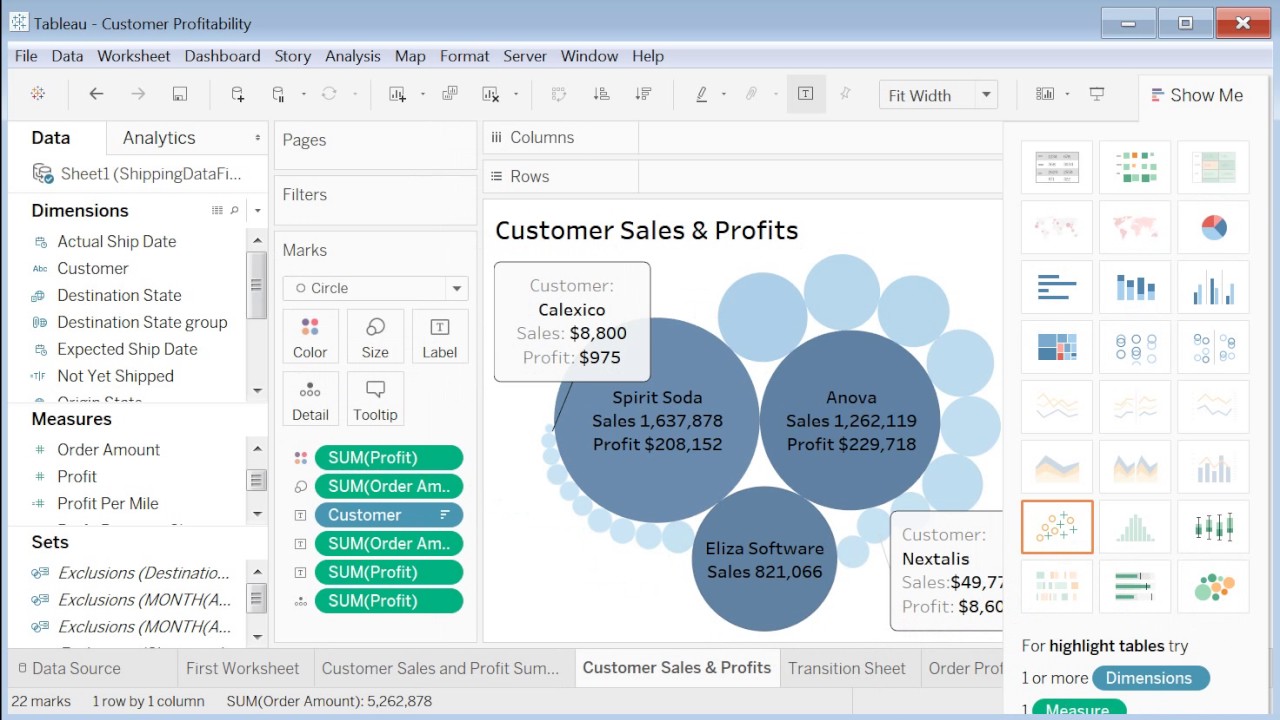This screenshot has height=720, width=1280.
Task: Click the Dimensions search magnifier icon
Action: pos(235,211)
